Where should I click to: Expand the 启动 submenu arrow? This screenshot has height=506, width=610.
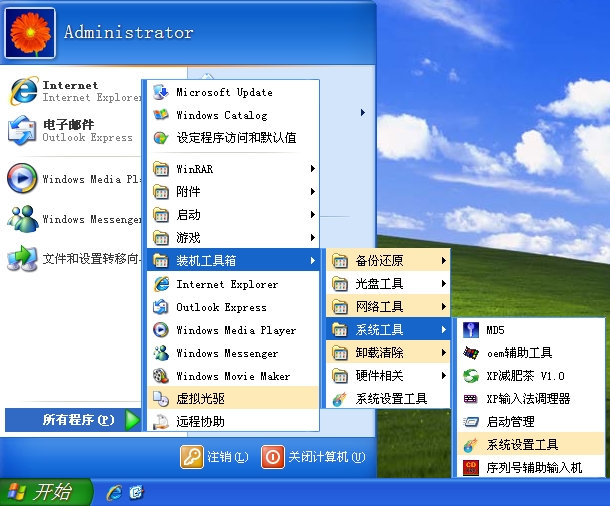pyautogui.click(x=313, y=215)
